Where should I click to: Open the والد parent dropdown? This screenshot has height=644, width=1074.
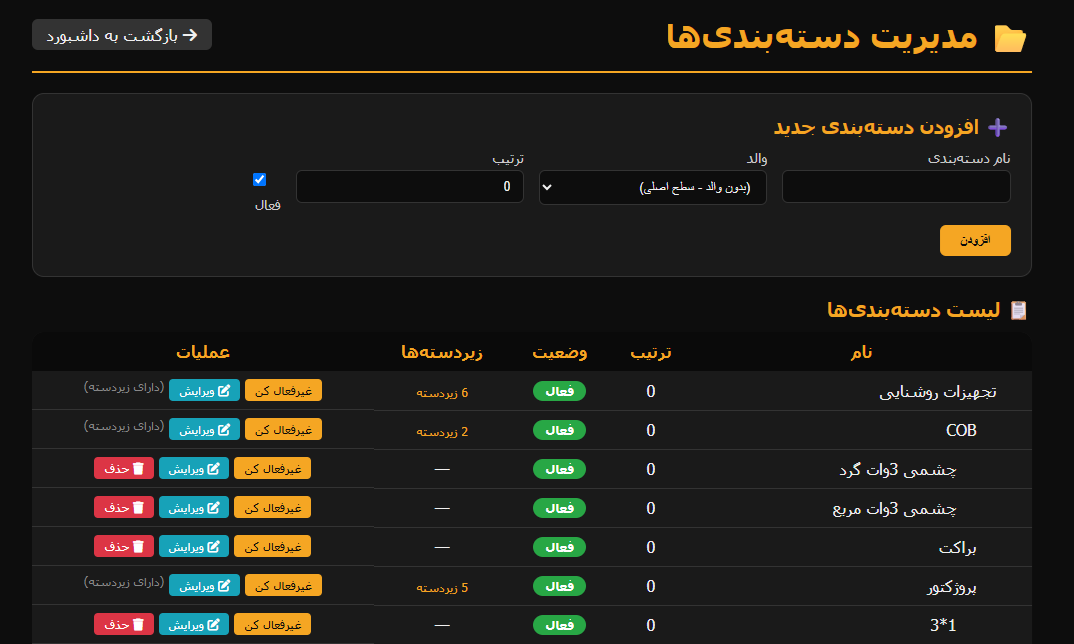[652, 187]
